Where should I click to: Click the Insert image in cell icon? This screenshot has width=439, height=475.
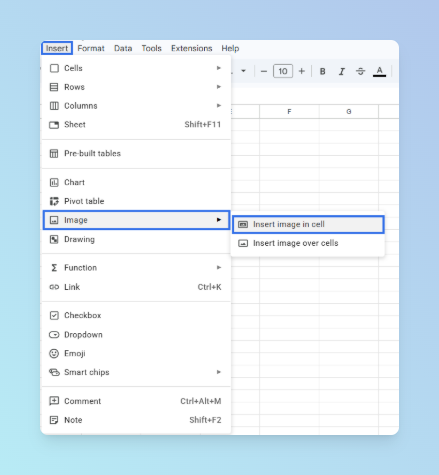point(243,225)
